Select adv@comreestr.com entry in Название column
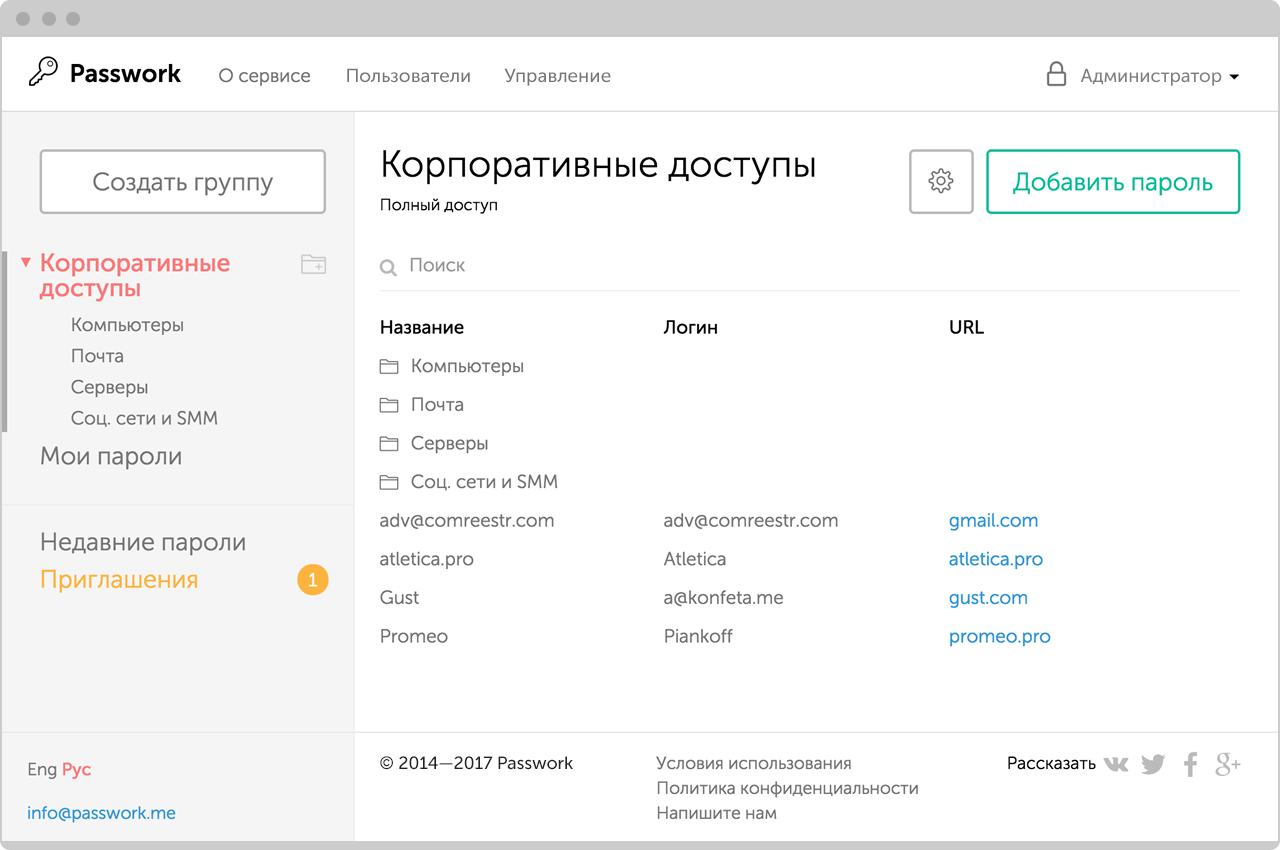 point(467,521)
